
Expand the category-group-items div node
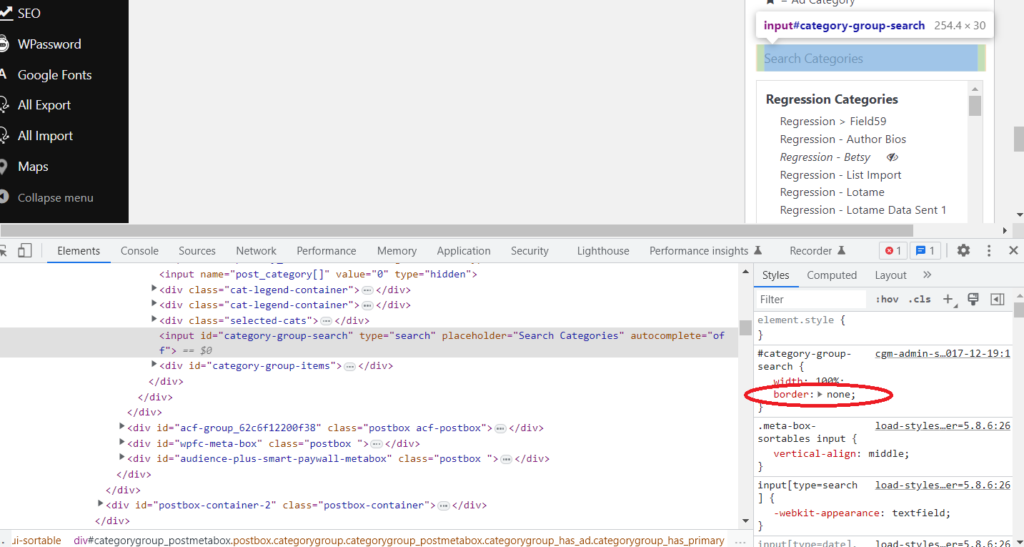[x=154, y=366]
